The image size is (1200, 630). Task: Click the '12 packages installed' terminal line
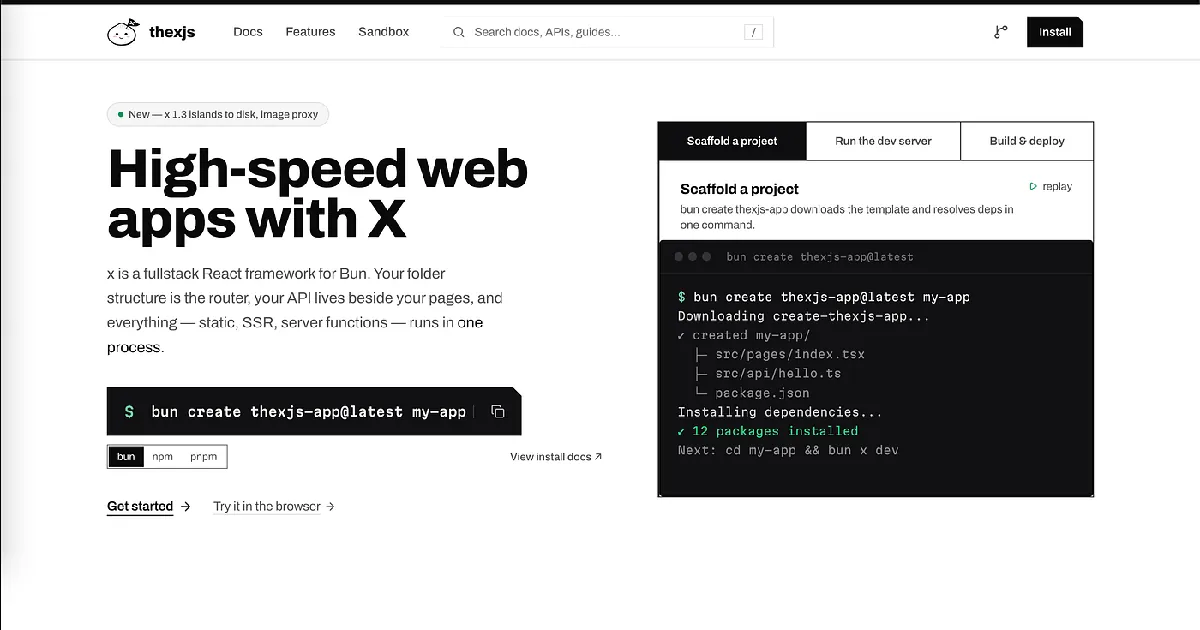point(768,431)
